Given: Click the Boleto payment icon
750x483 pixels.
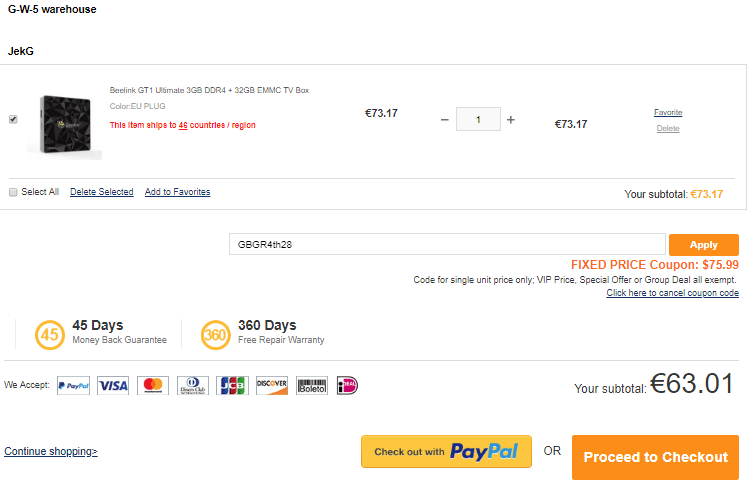Looking at the screenshot, I should click(311, 385).
